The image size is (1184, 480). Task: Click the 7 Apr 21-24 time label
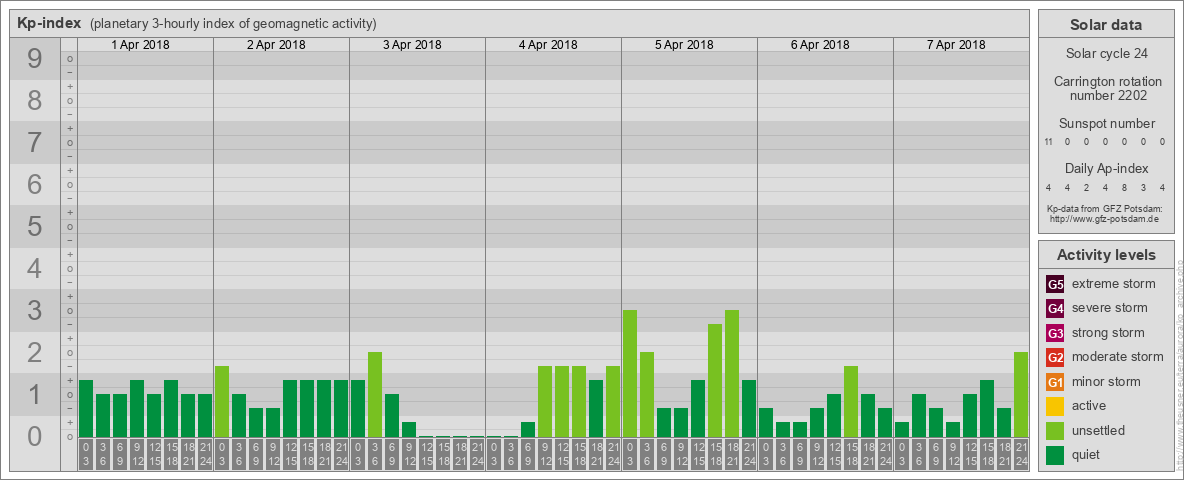pos(1021,456)
